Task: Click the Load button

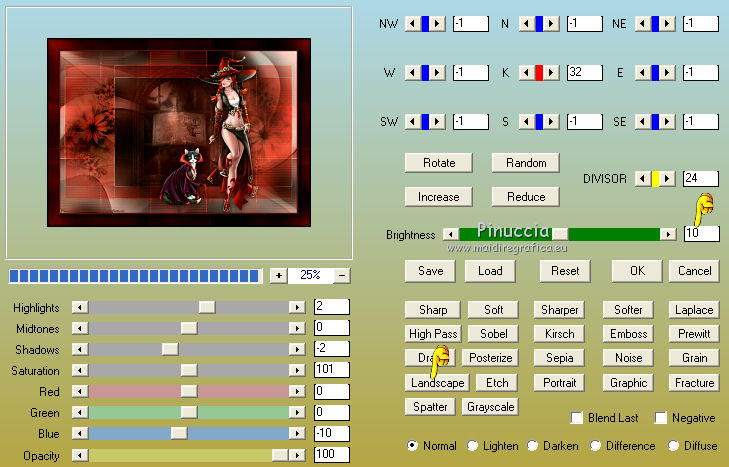Action: [x=490, y=271]
